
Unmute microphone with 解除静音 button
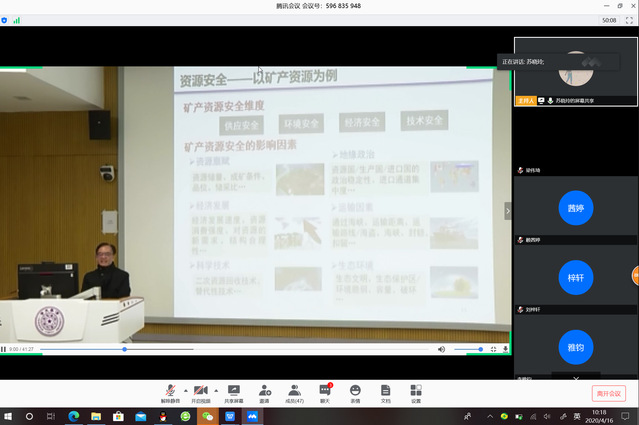[x=170, y=391]
